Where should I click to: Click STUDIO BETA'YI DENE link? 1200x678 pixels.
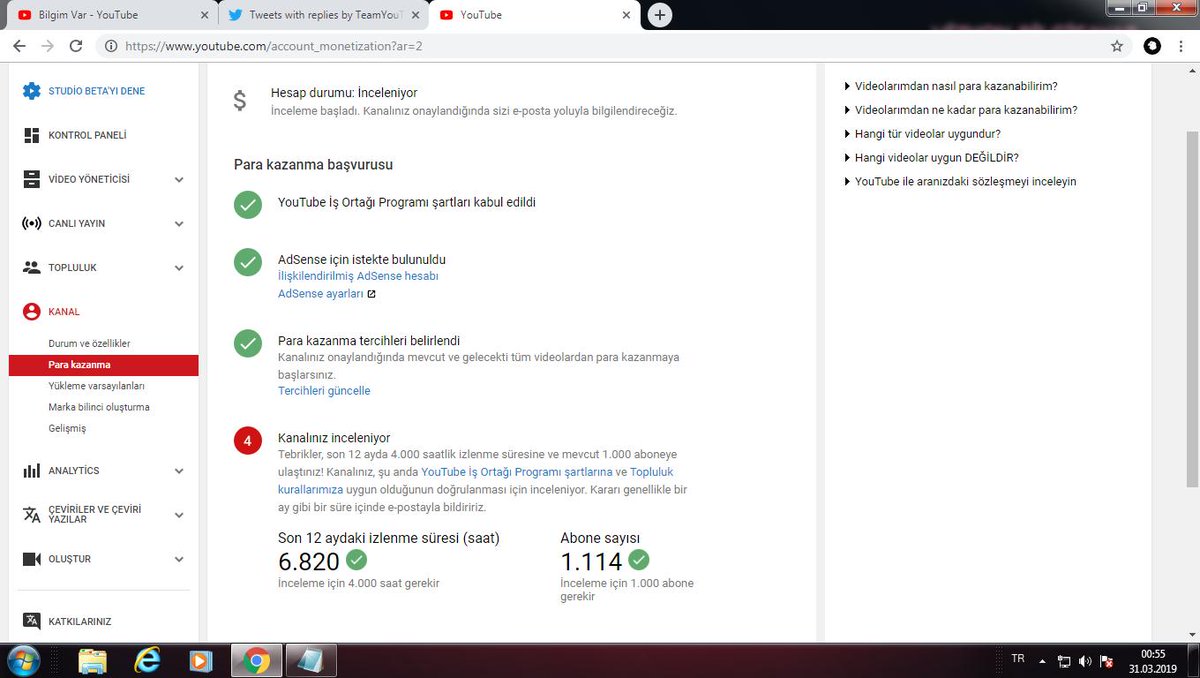pyautogui.click(x=97, y=91)
